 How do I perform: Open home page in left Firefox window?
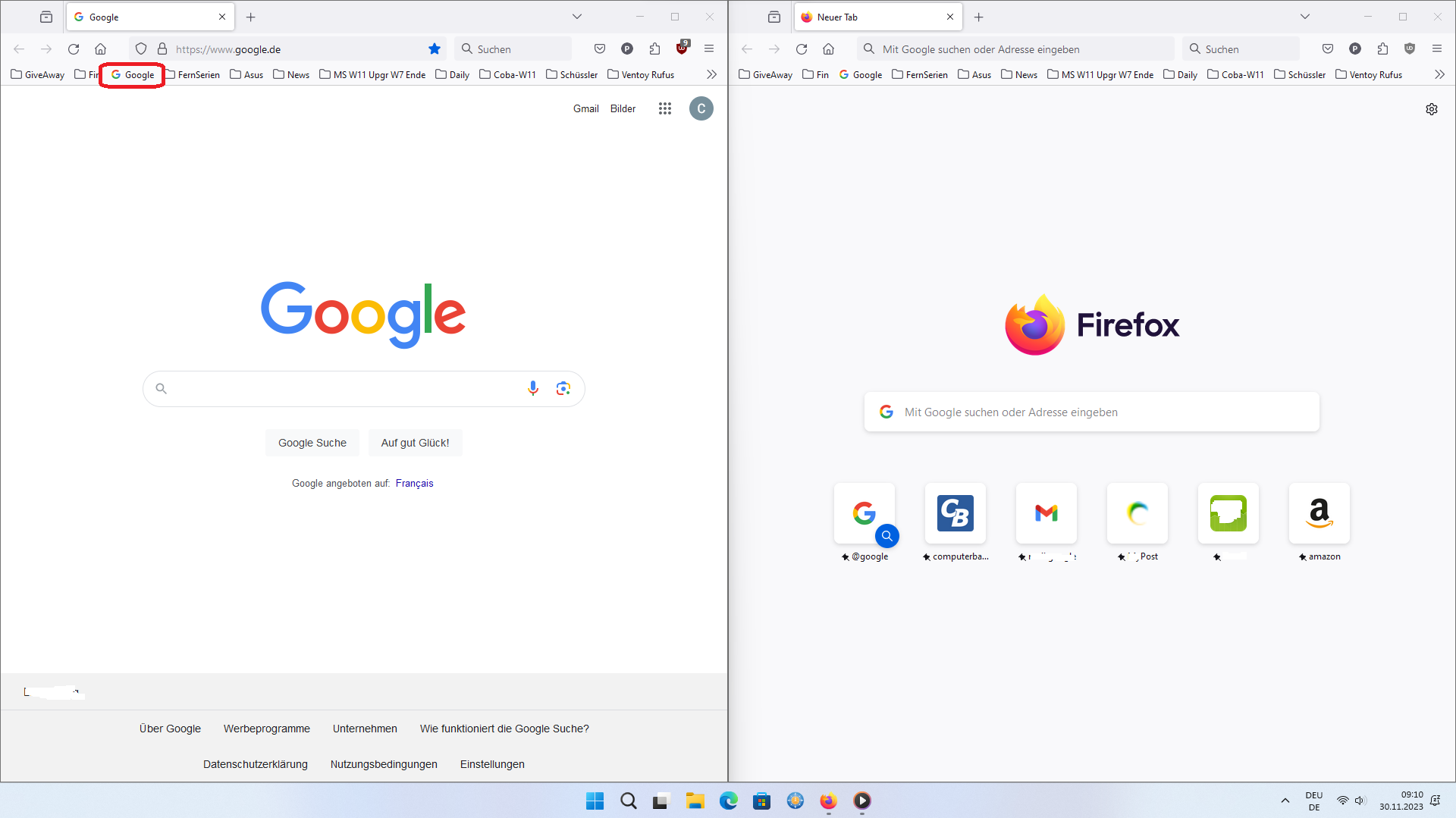click(100, 49)
